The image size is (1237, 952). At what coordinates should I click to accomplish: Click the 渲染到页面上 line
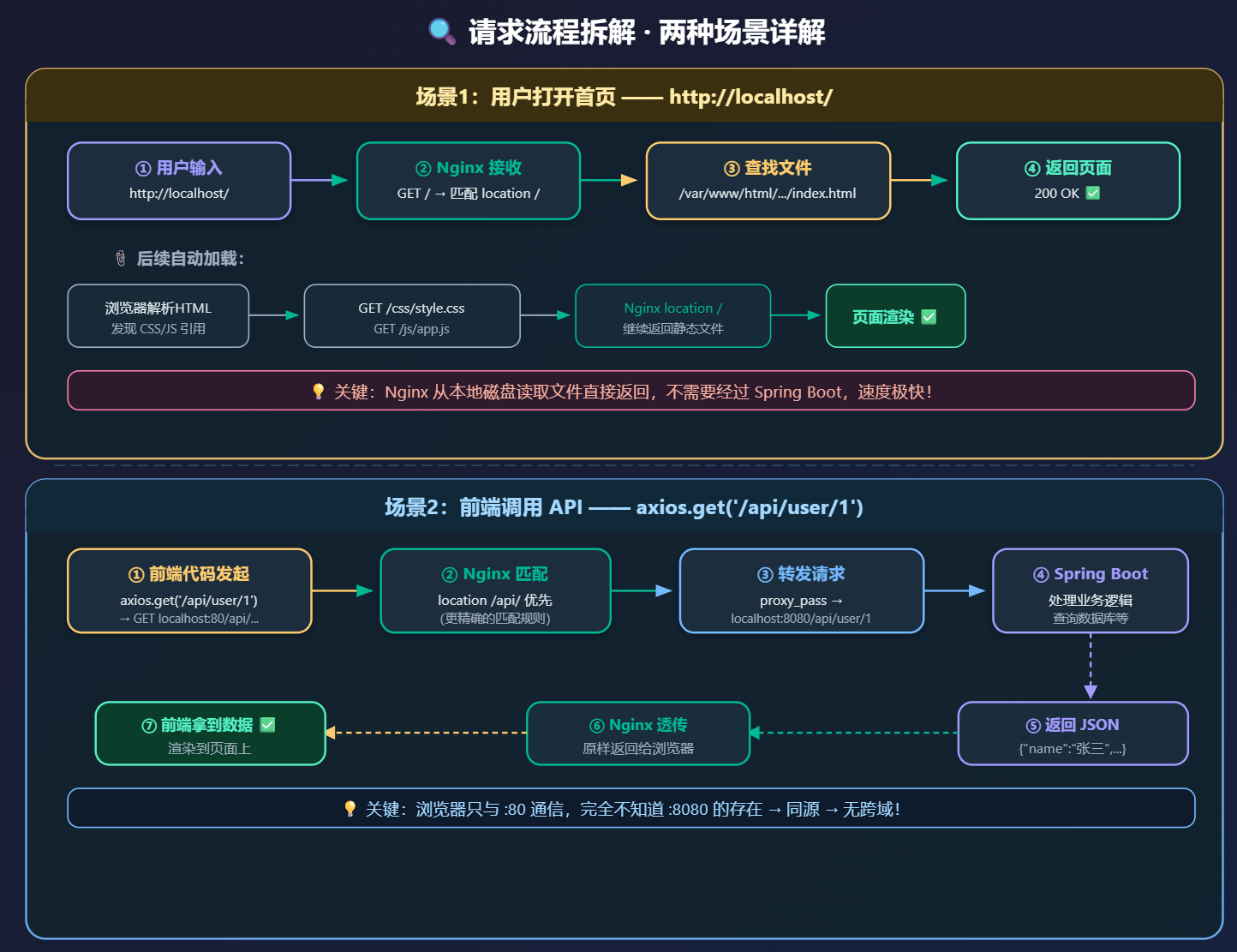[210, 748]
